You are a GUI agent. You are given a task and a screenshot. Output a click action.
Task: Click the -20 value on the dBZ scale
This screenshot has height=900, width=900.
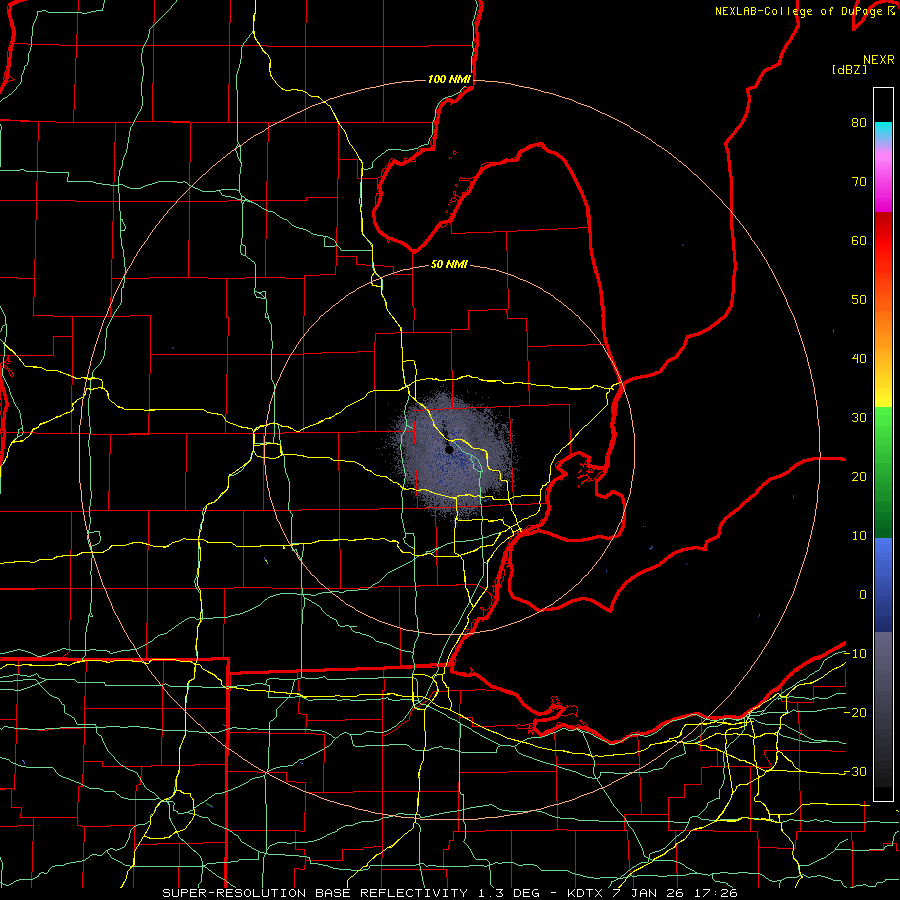click(855, 713)
